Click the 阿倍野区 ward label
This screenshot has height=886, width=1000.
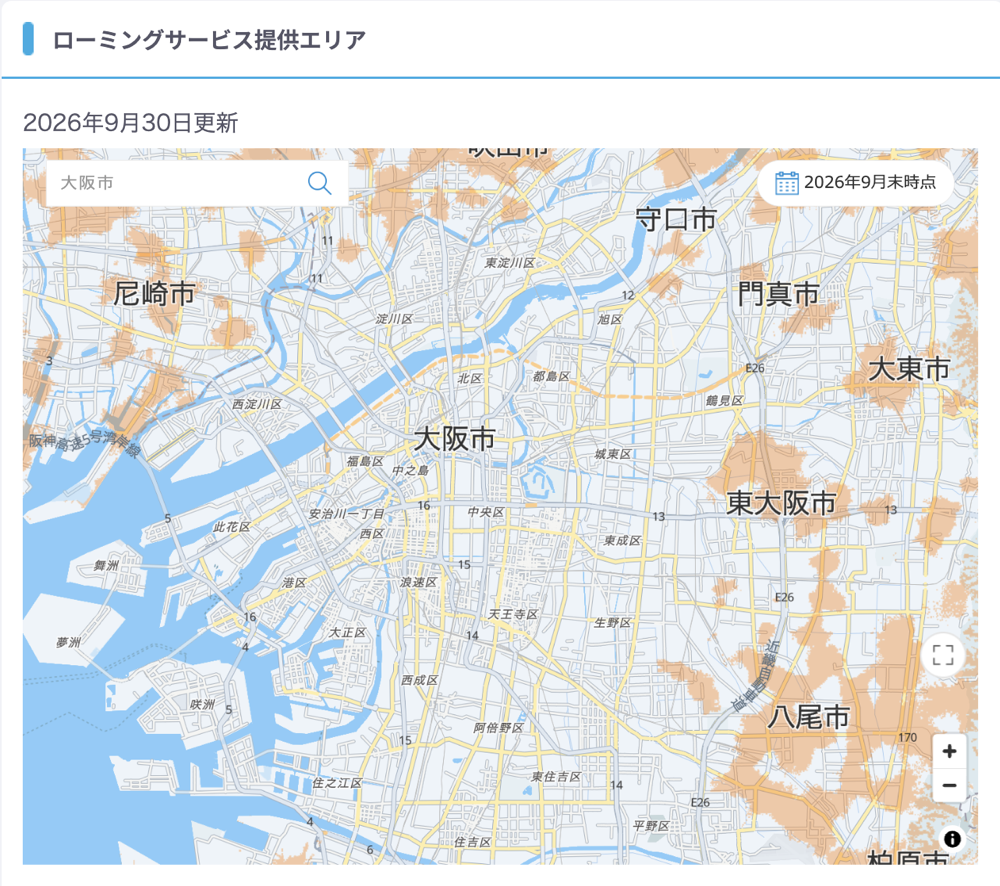point(499,728)
